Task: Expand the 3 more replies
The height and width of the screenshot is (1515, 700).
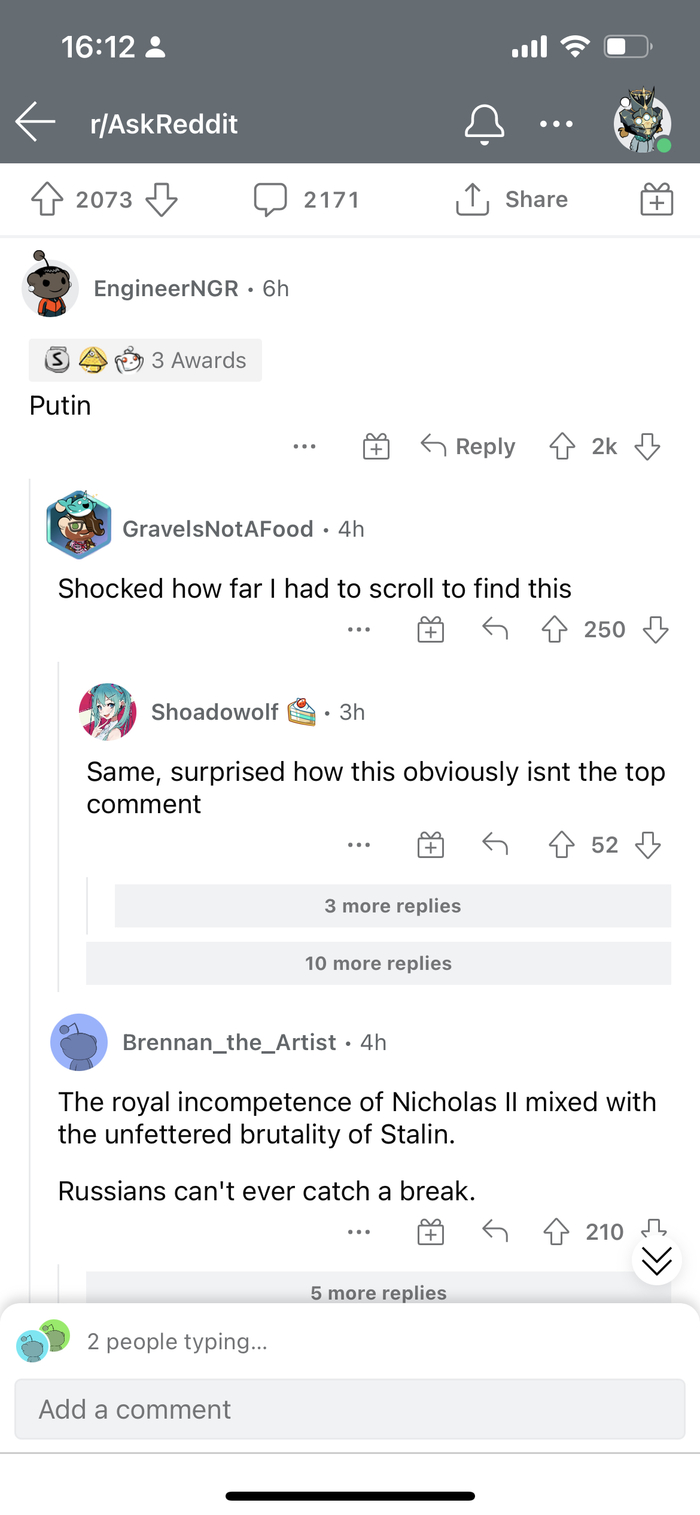Action: (x=392, y=906)
